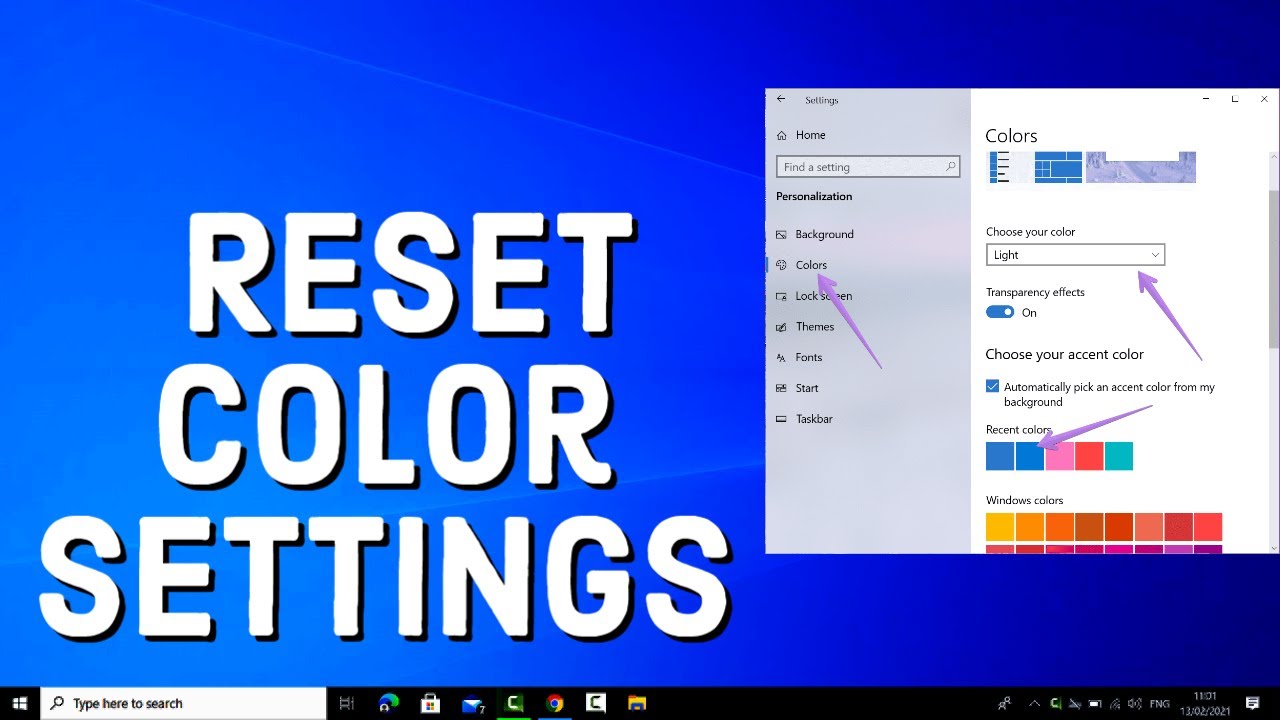Click the Windows colors label
Image resolution: width=1280 pixels, height=720 pixels.
[1024, 500]
